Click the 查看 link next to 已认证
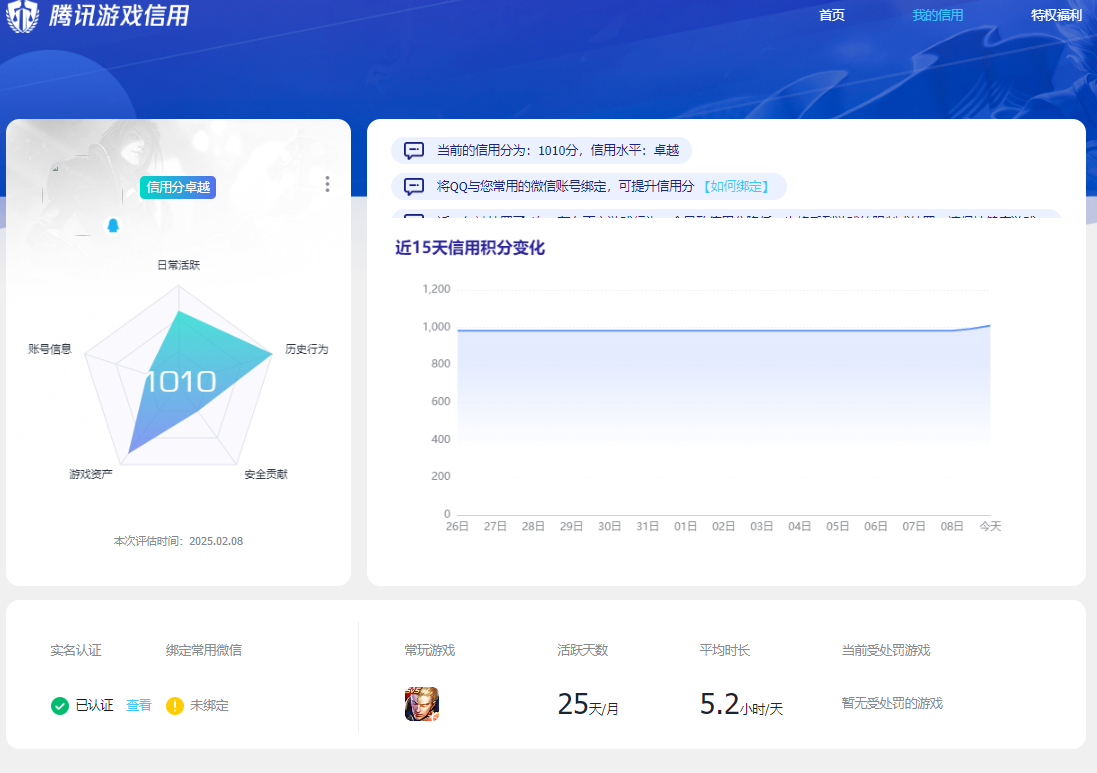The image size is (1097, 773). (139, 705)
